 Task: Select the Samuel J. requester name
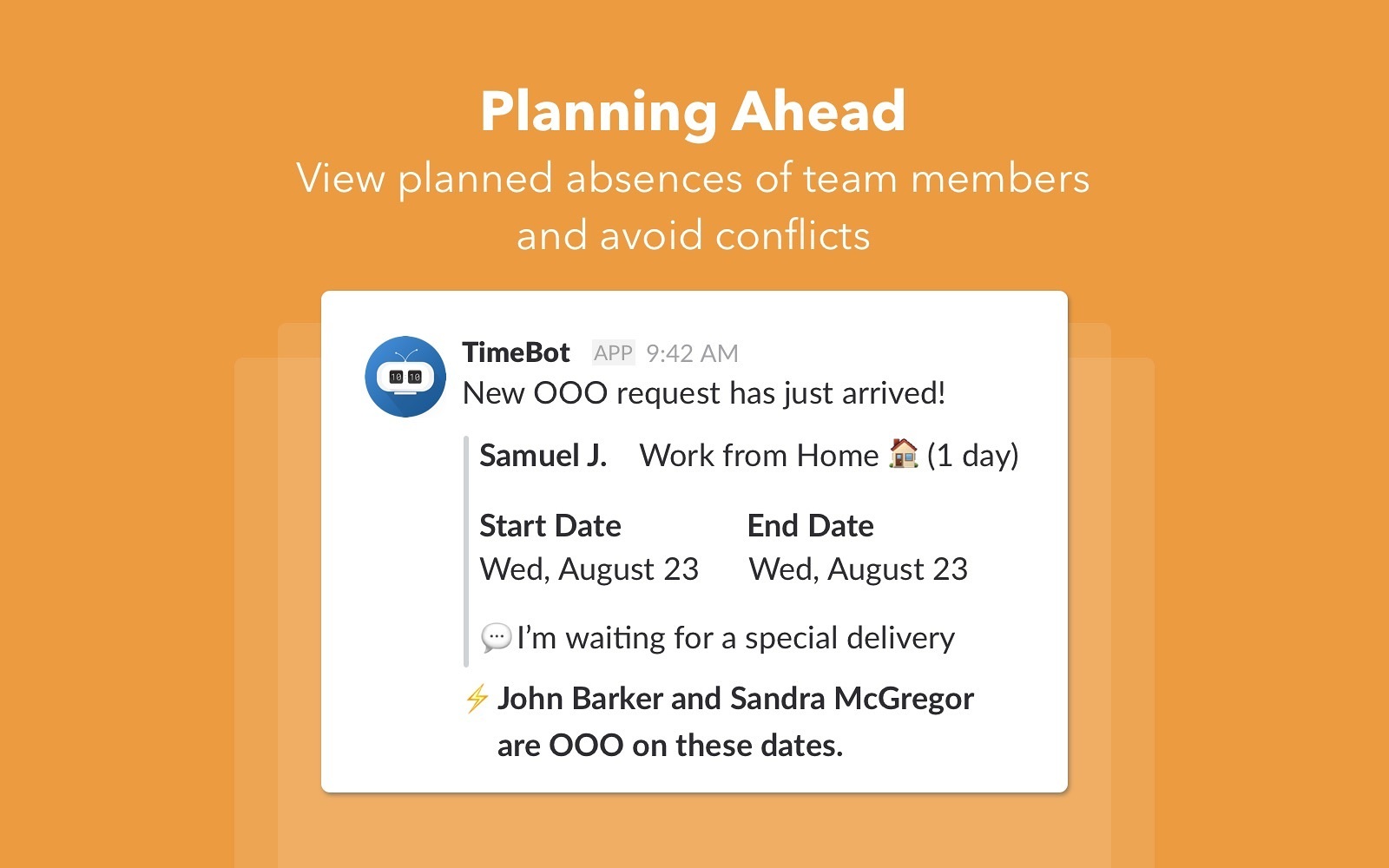(x=543, y=455)
